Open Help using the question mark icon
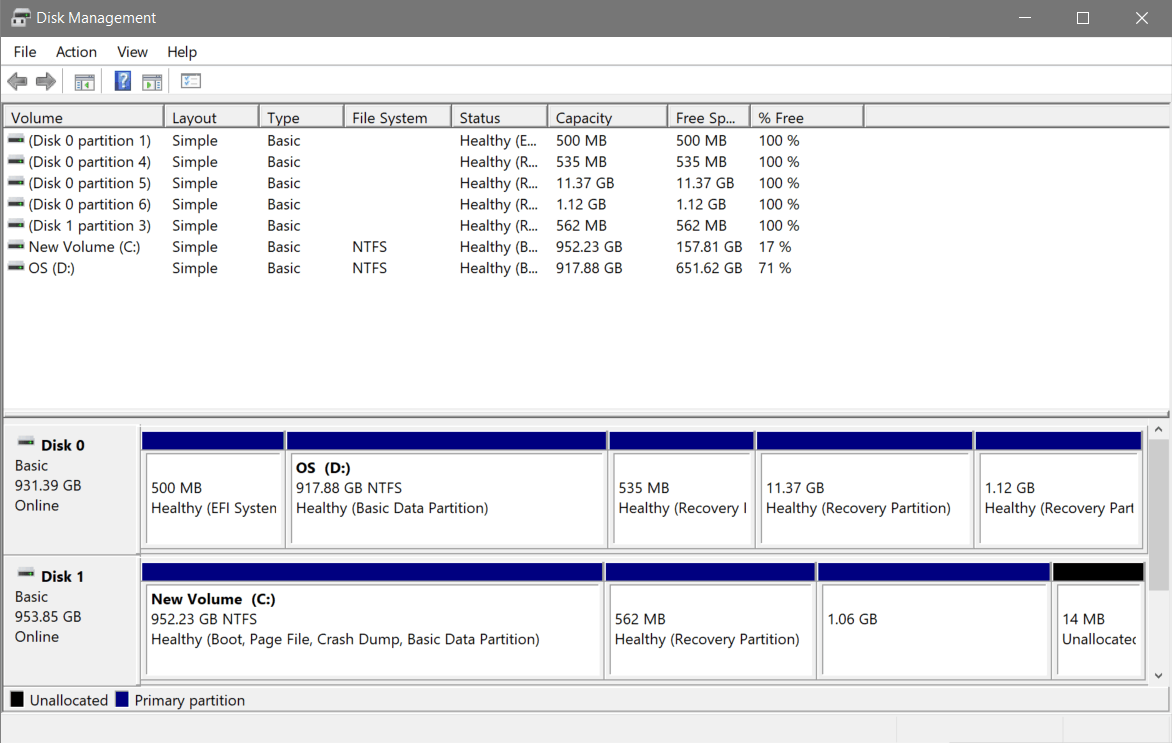 pyautogui.click(x=122, y=80)
